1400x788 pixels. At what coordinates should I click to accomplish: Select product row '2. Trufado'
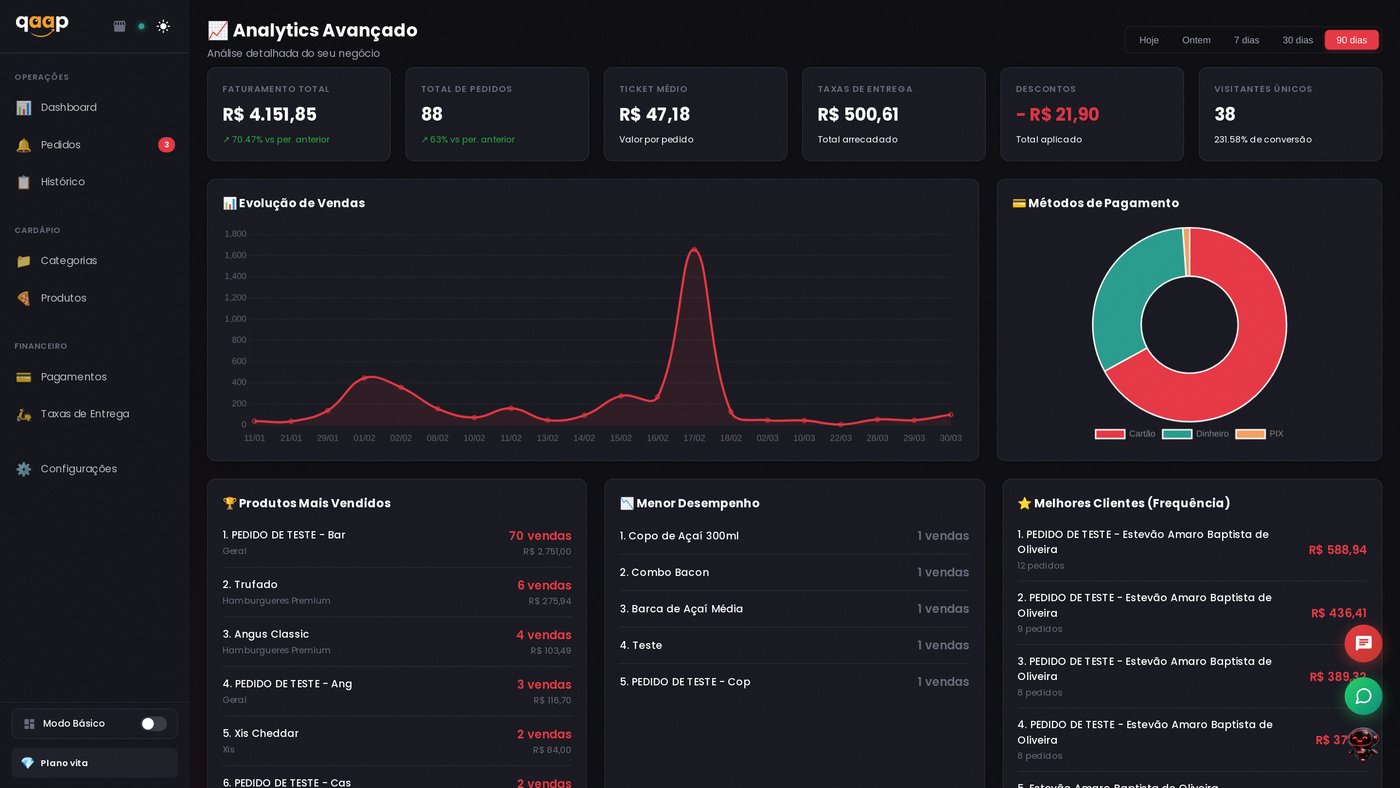[397, 592]
